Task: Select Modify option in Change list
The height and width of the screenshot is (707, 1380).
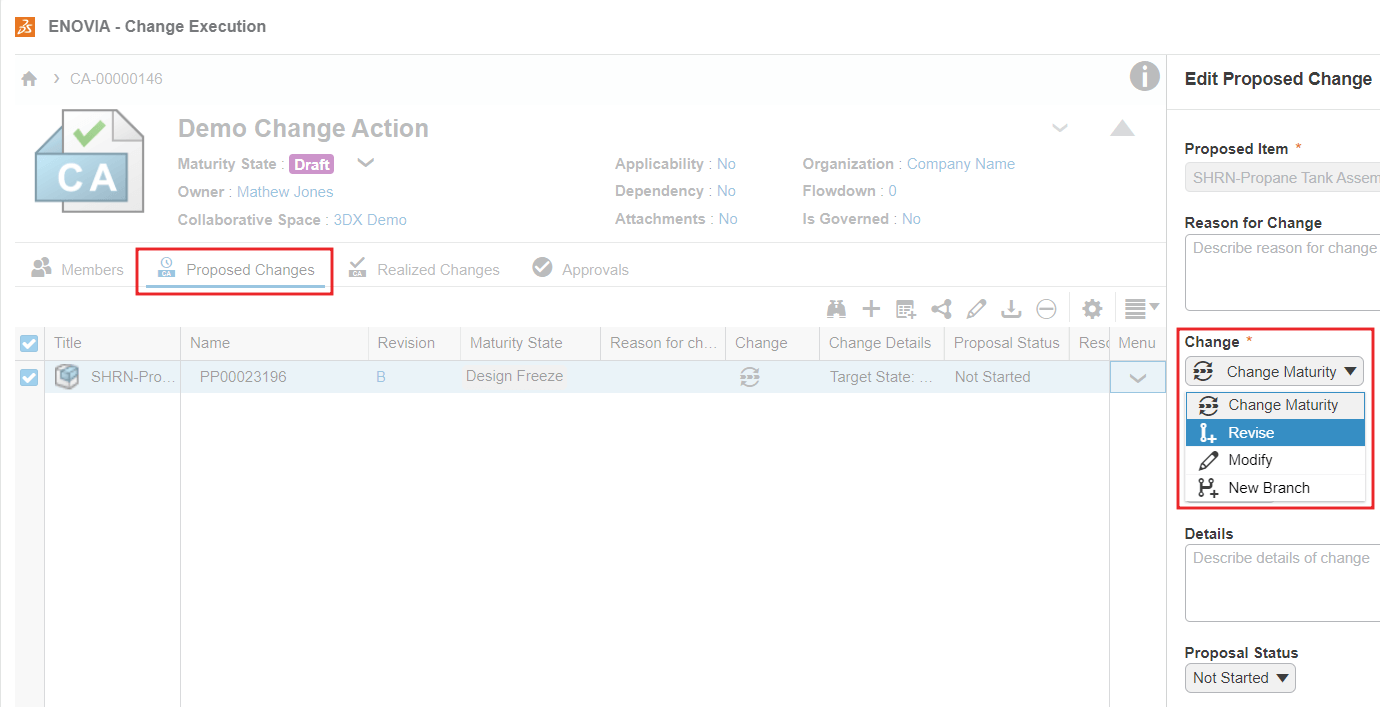Action: (x=1275, y=460)
